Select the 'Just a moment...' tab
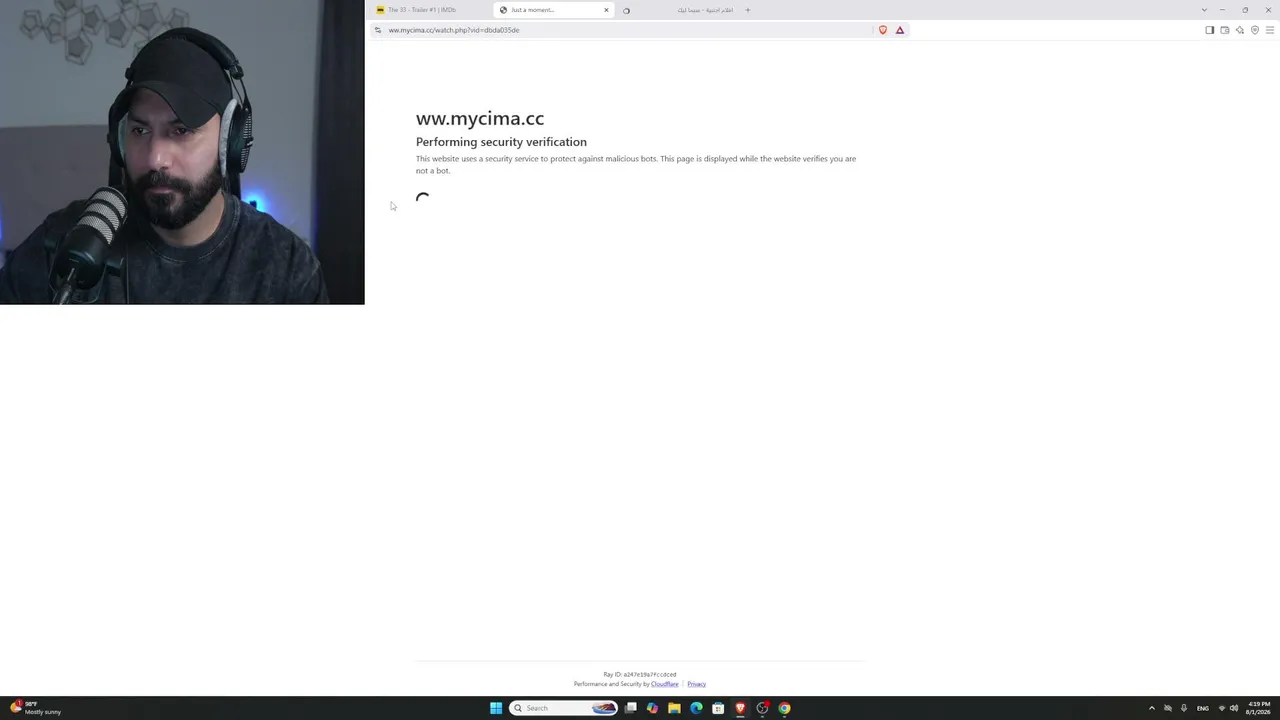 coord(555,10)
